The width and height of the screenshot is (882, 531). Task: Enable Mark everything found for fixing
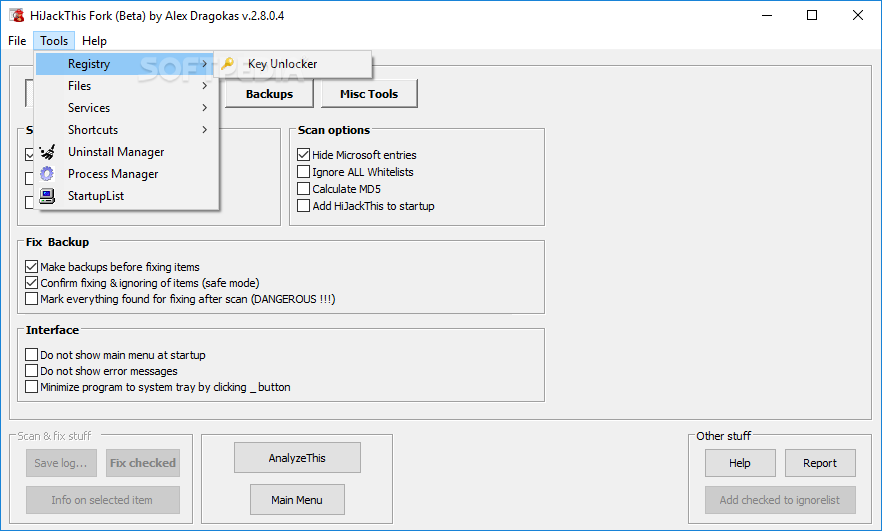32,299
